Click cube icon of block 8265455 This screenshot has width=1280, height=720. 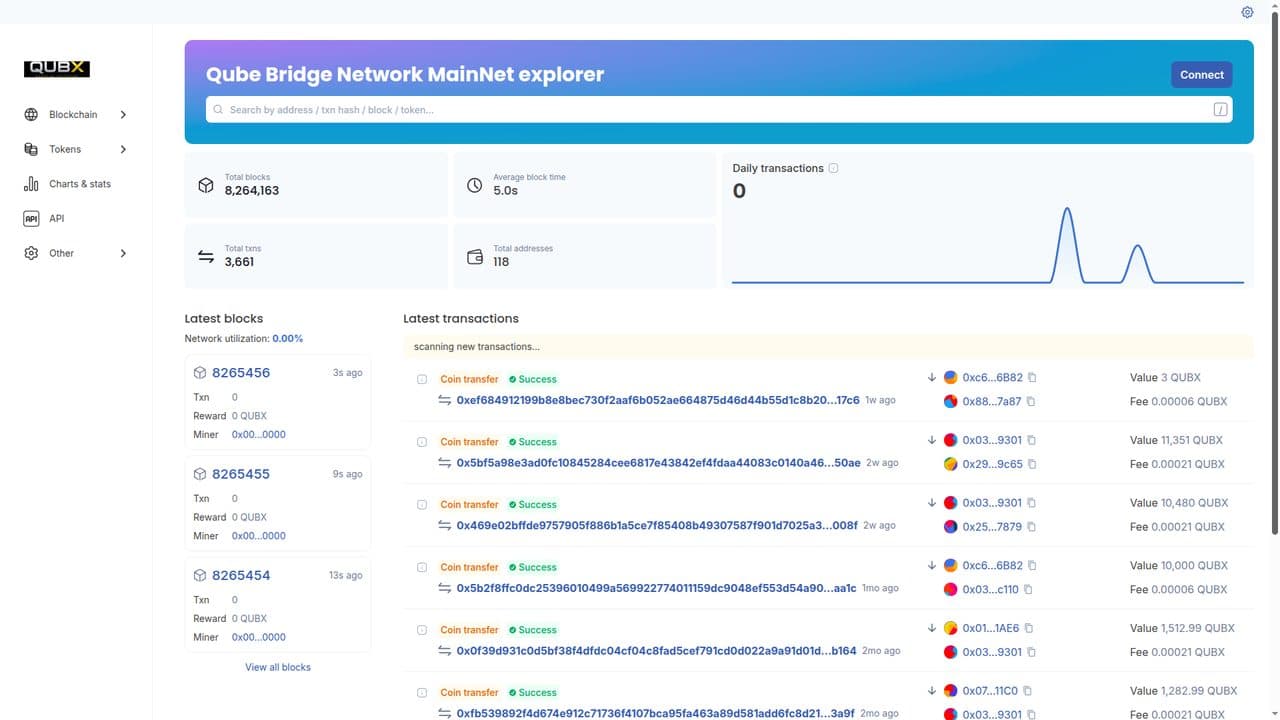point(200,474)
